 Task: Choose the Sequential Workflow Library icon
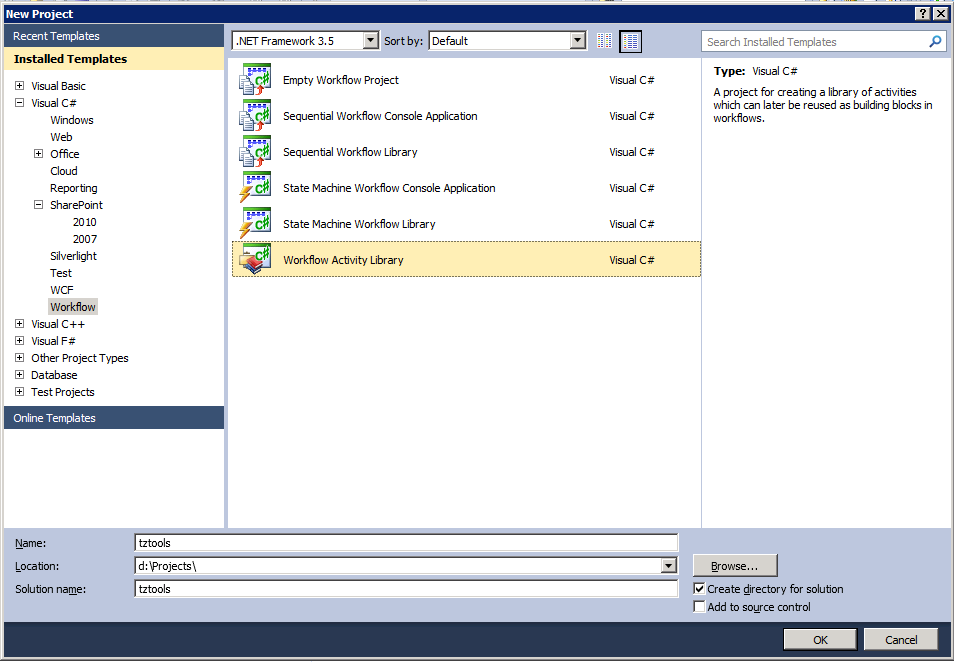255,152
